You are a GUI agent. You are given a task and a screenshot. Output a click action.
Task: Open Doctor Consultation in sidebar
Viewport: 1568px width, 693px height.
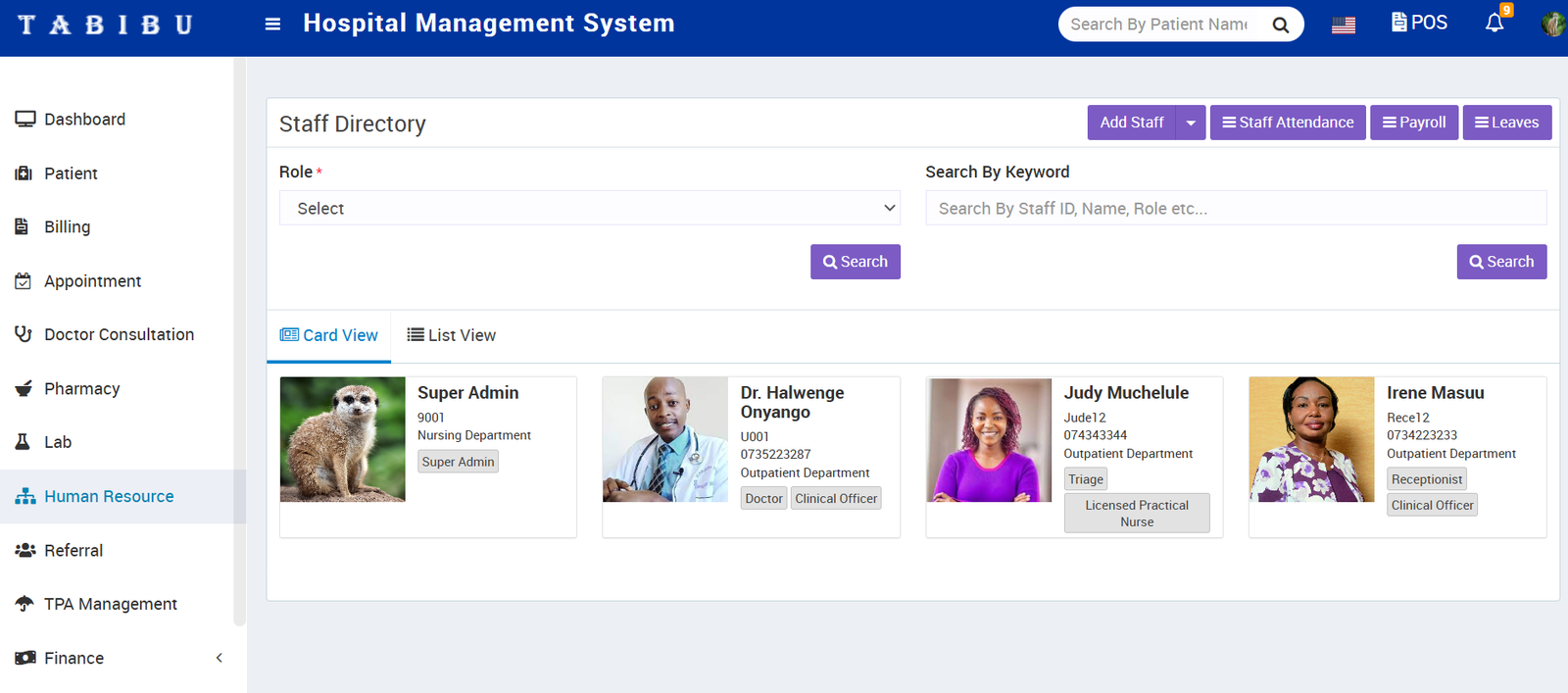tap(119, 335)
